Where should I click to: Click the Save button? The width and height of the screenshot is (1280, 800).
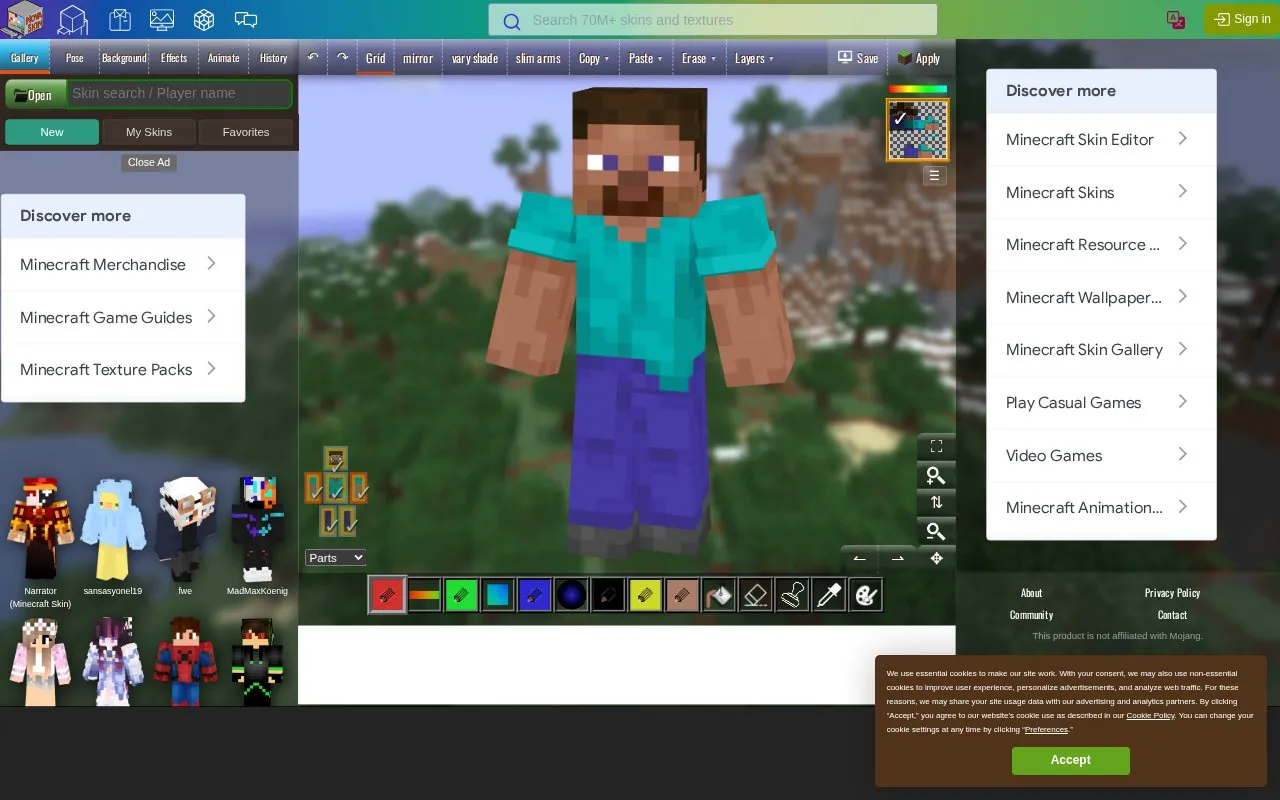click(858, 58)
